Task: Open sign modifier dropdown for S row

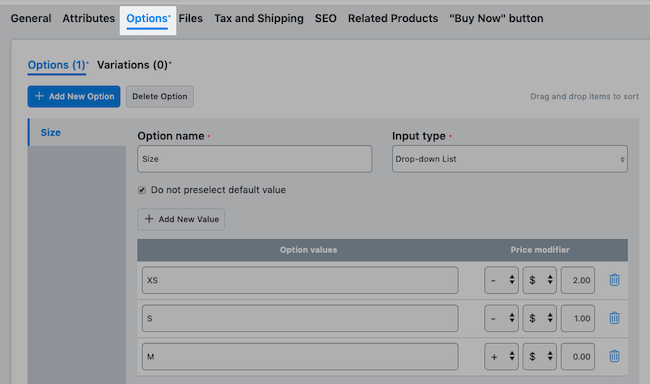Action: tap(501, 318)
